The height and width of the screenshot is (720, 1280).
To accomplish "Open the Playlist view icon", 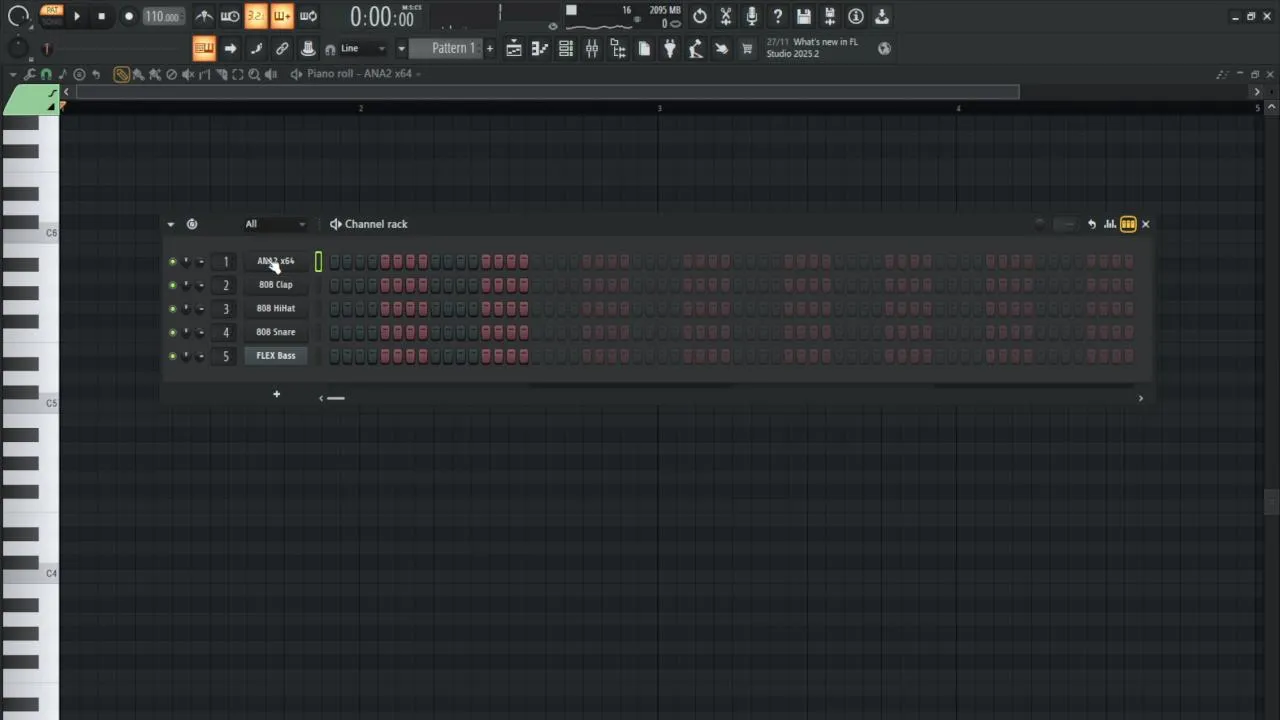I will click(514, 48).
